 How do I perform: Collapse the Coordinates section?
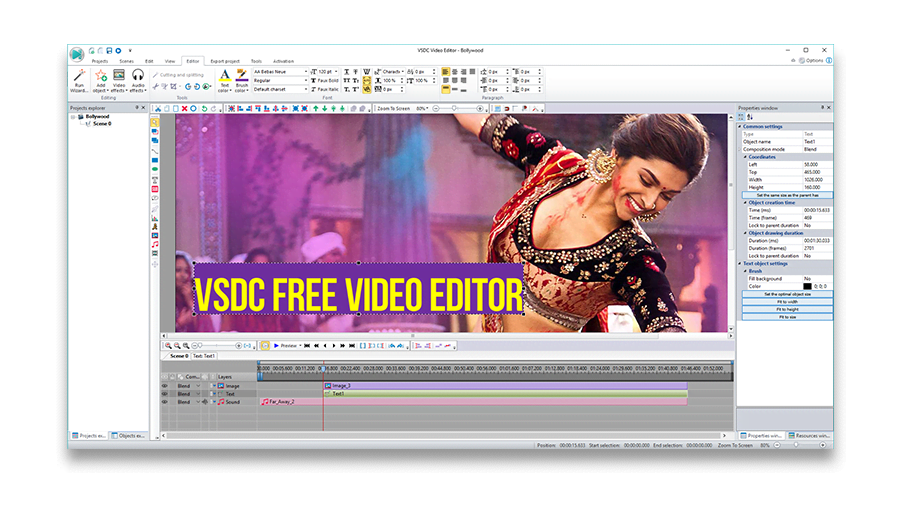(x=745, y=157)
